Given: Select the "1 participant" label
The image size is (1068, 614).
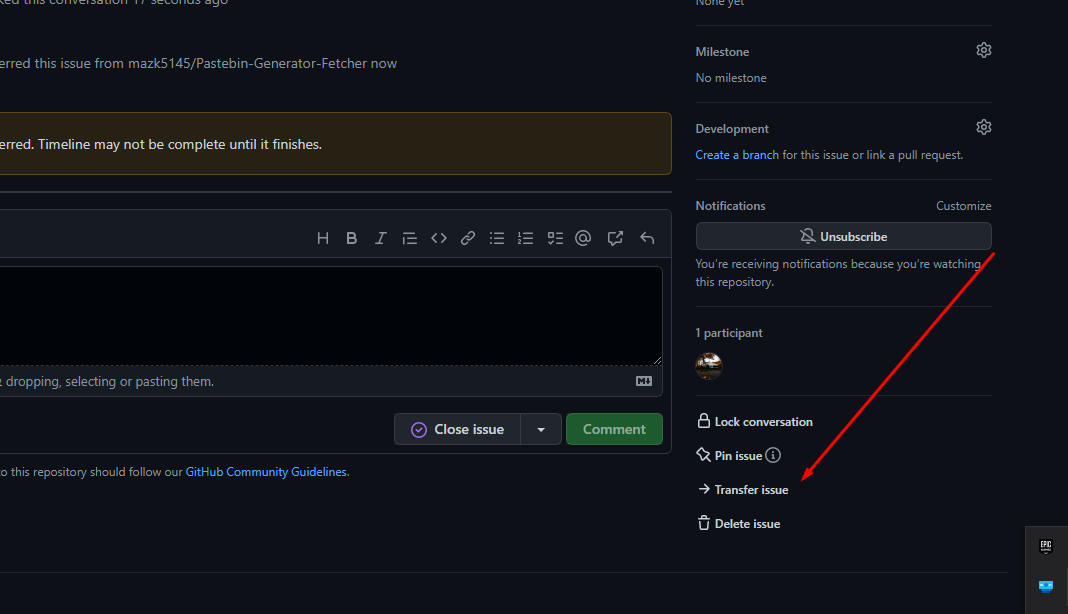Looking at the screenshot, I should (x=729, y=333).
